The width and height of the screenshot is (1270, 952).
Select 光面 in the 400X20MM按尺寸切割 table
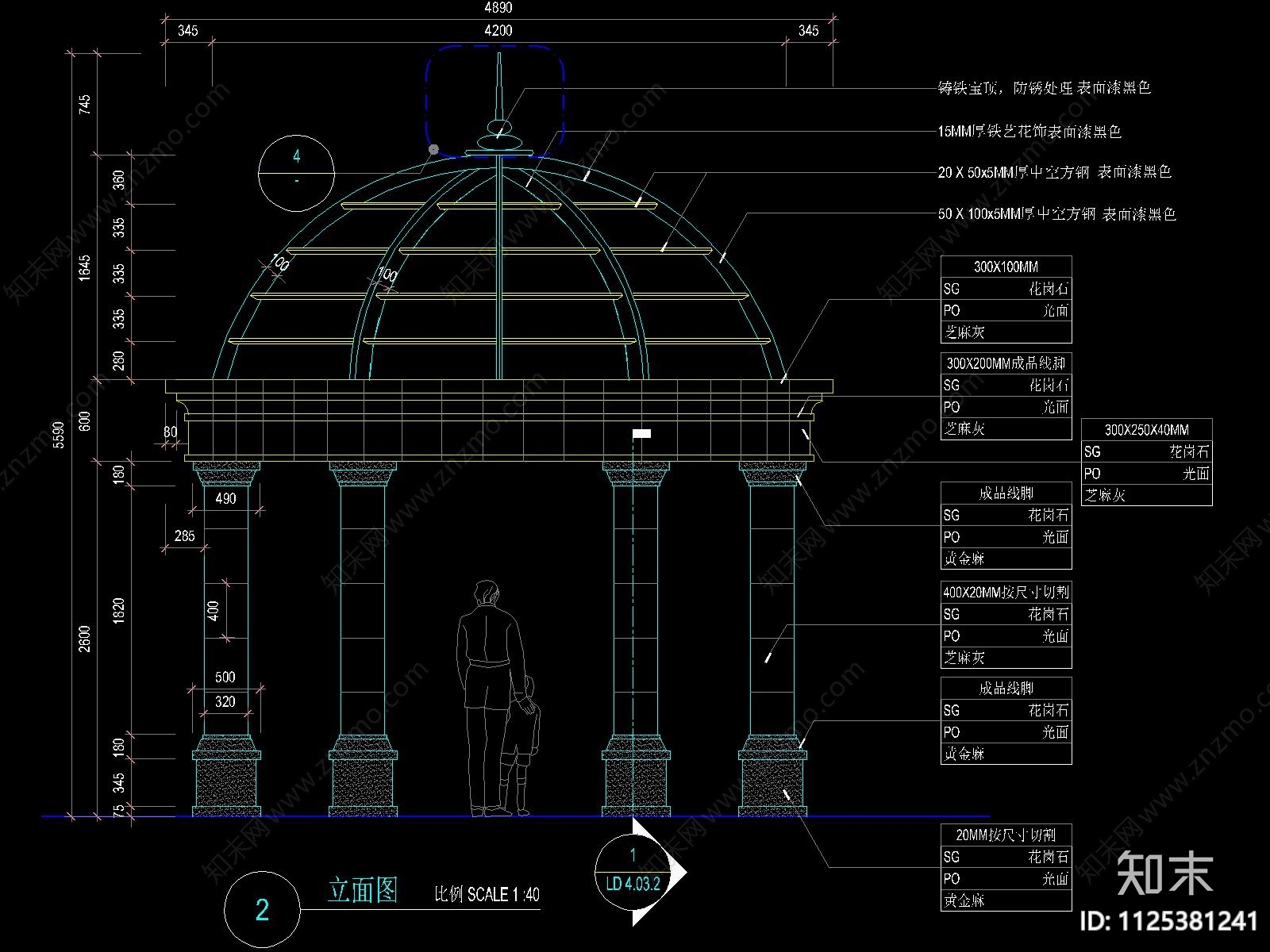pyautogui.click(x=1056, y=636)
